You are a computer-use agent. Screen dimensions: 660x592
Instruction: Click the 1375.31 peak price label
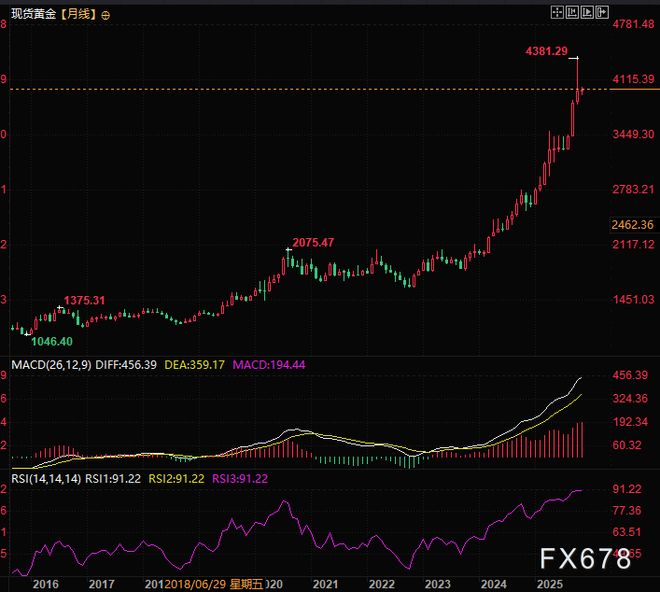tap(86, 300)
